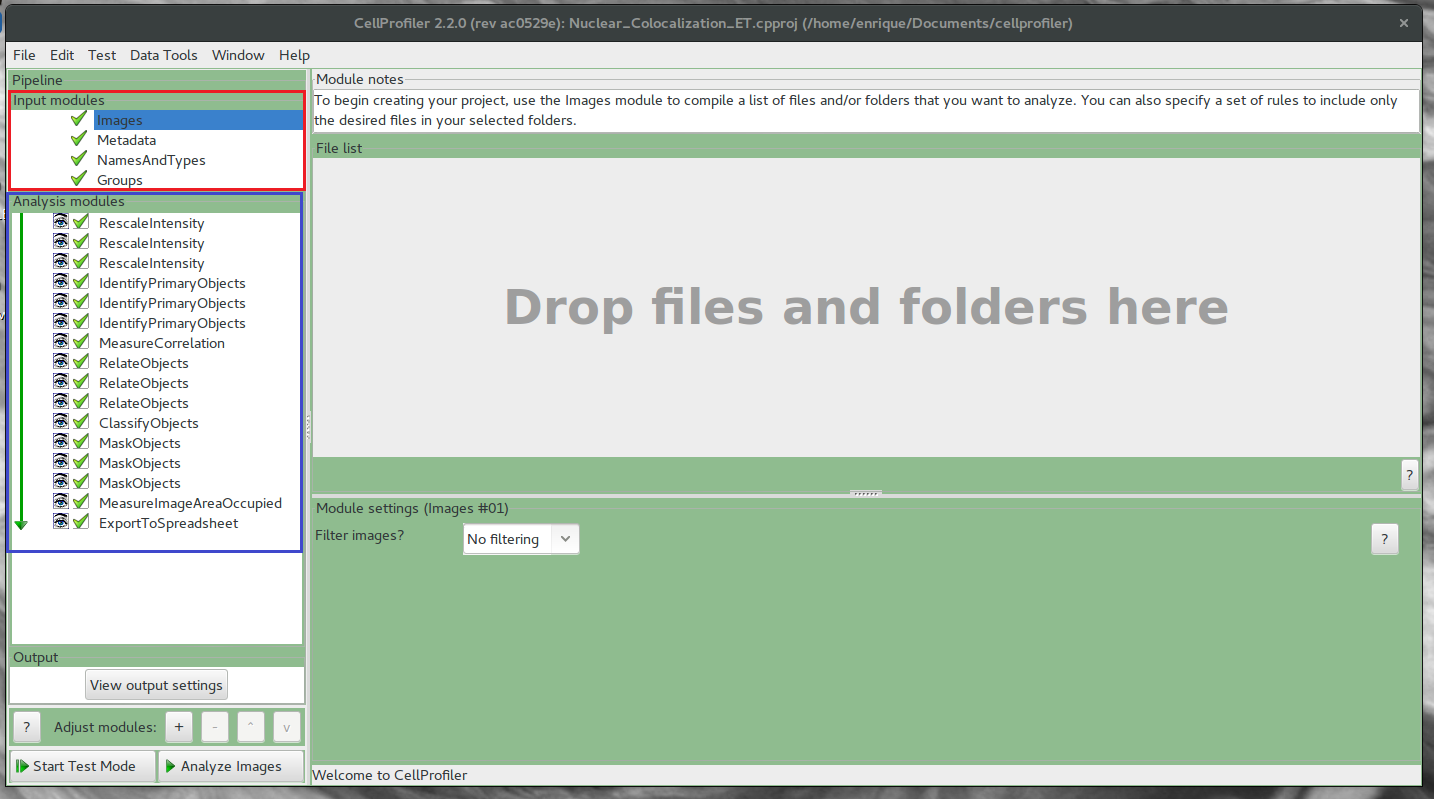Toggle the eye icon for ClassifyObjects
This screenshot has width=1434, height=799.
[61, 422]
